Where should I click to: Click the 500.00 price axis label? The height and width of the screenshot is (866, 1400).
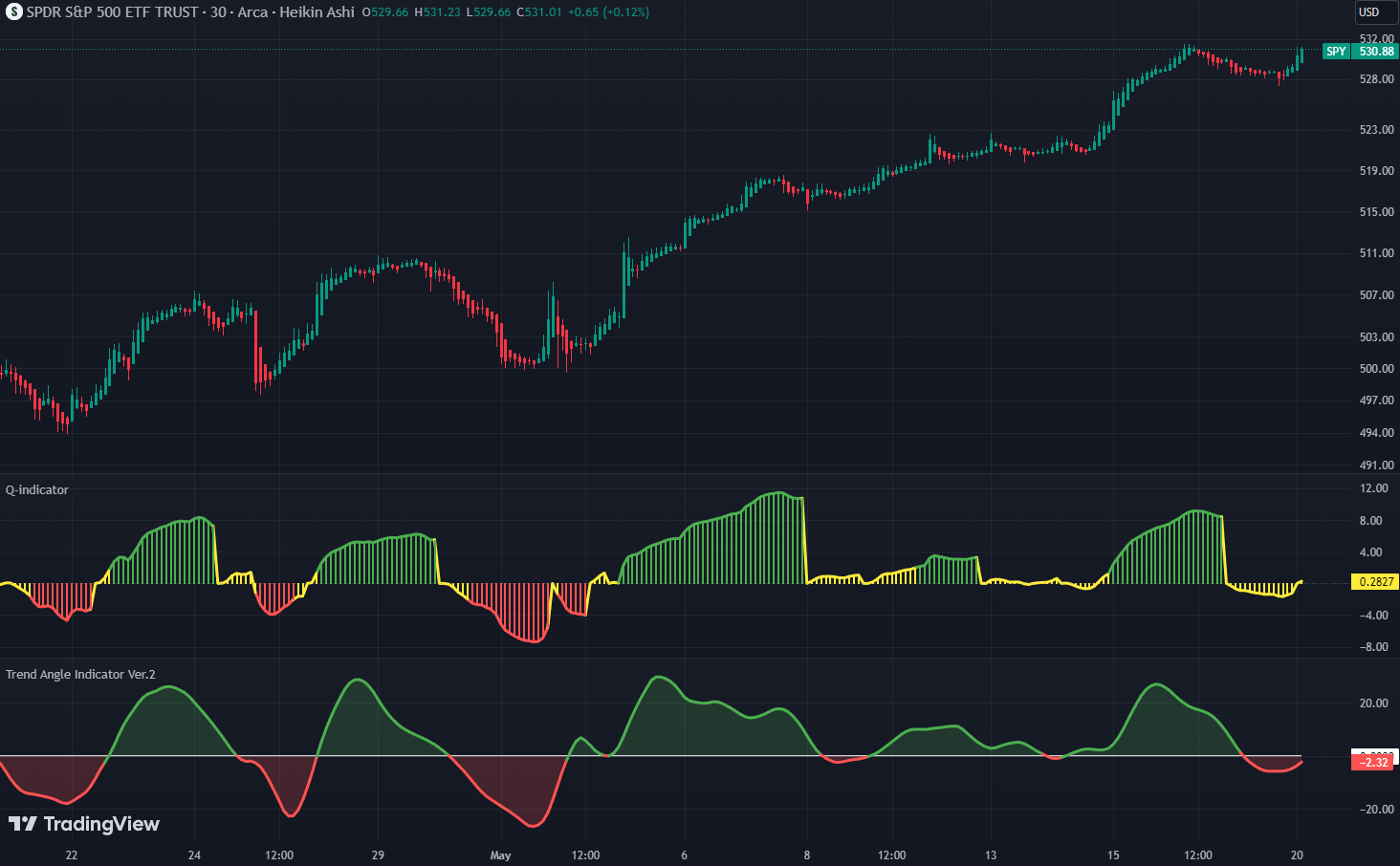pos(1376,369)
